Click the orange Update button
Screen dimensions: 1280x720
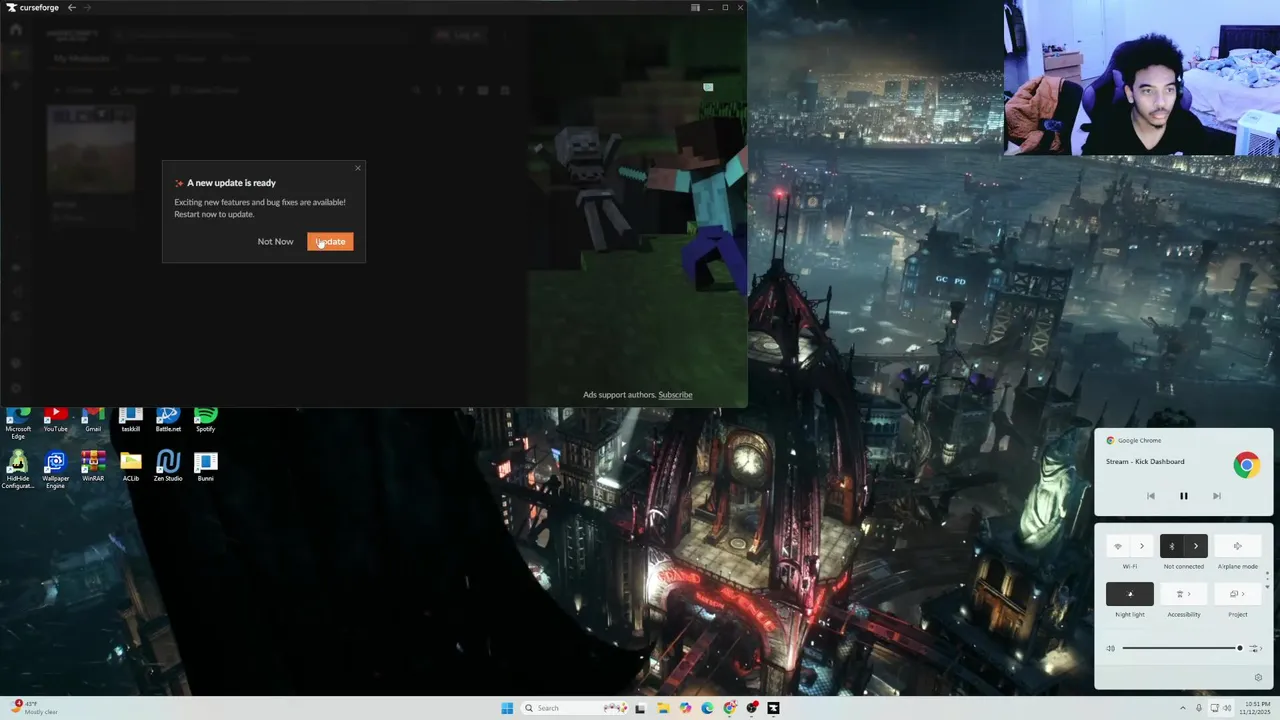330,241
